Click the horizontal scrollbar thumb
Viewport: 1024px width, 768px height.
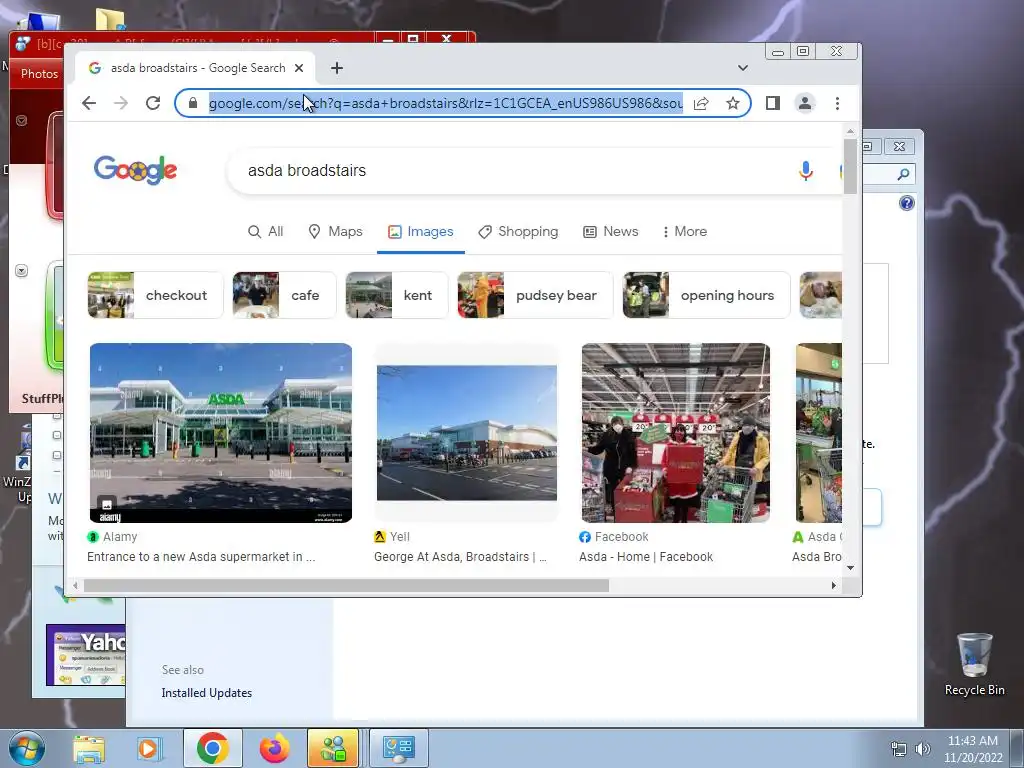(x=346, y=585)
